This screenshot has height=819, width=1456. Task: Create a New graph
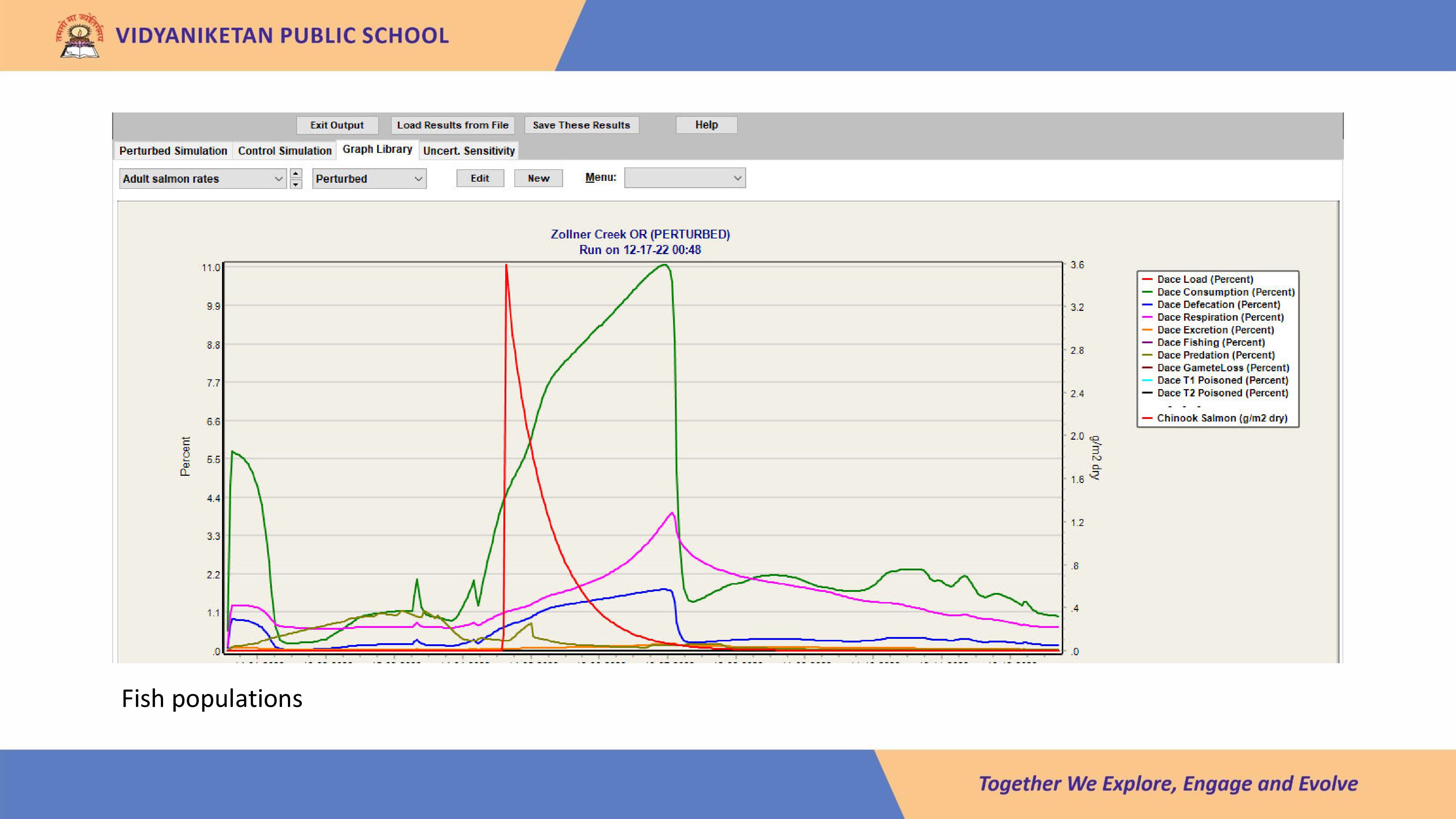(538, 178)
